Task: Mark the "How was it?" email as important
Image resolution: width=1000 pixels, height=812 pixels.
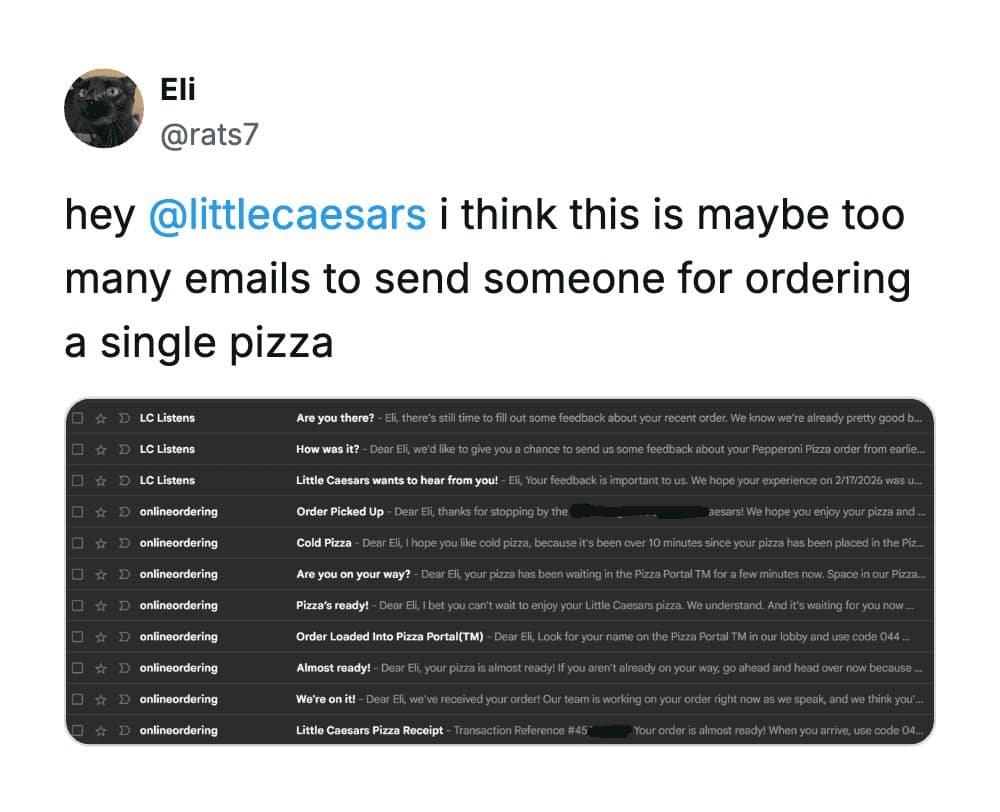Action: [121, 449]
